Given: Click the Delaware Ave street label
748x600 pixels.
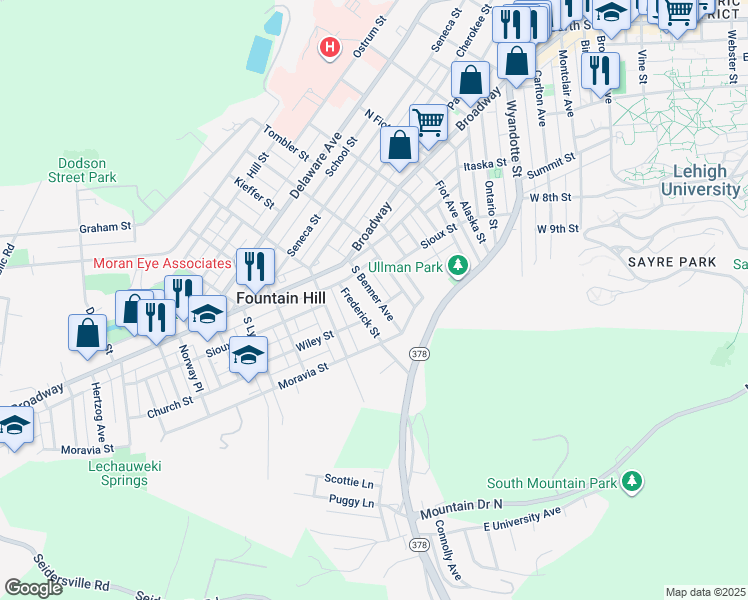Looking at the screenshot, I should [316, 166].
